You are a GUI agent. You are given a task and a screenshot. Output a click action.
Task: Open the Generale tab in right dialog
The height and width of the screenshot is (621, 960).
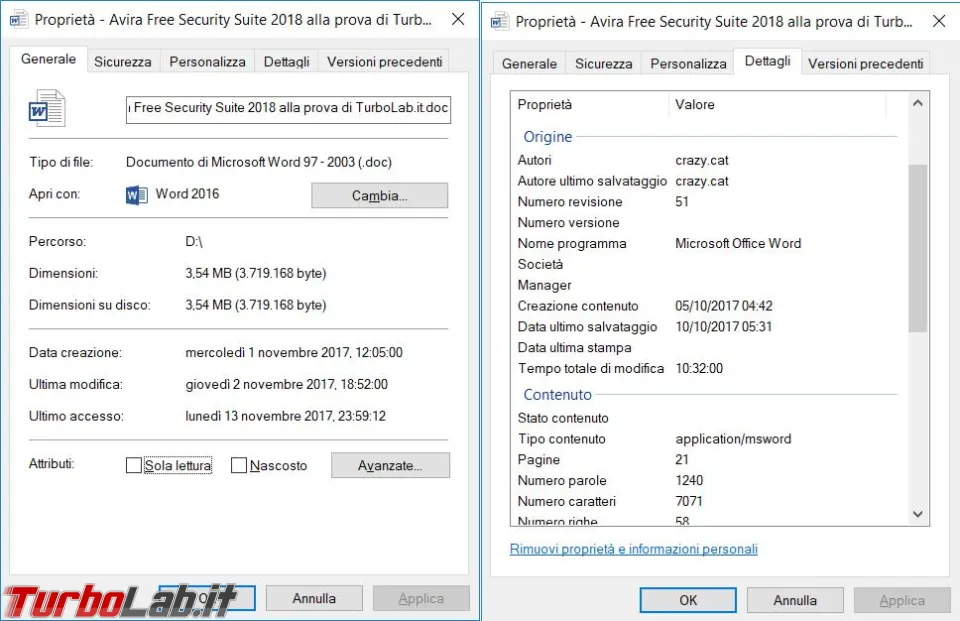529,64
